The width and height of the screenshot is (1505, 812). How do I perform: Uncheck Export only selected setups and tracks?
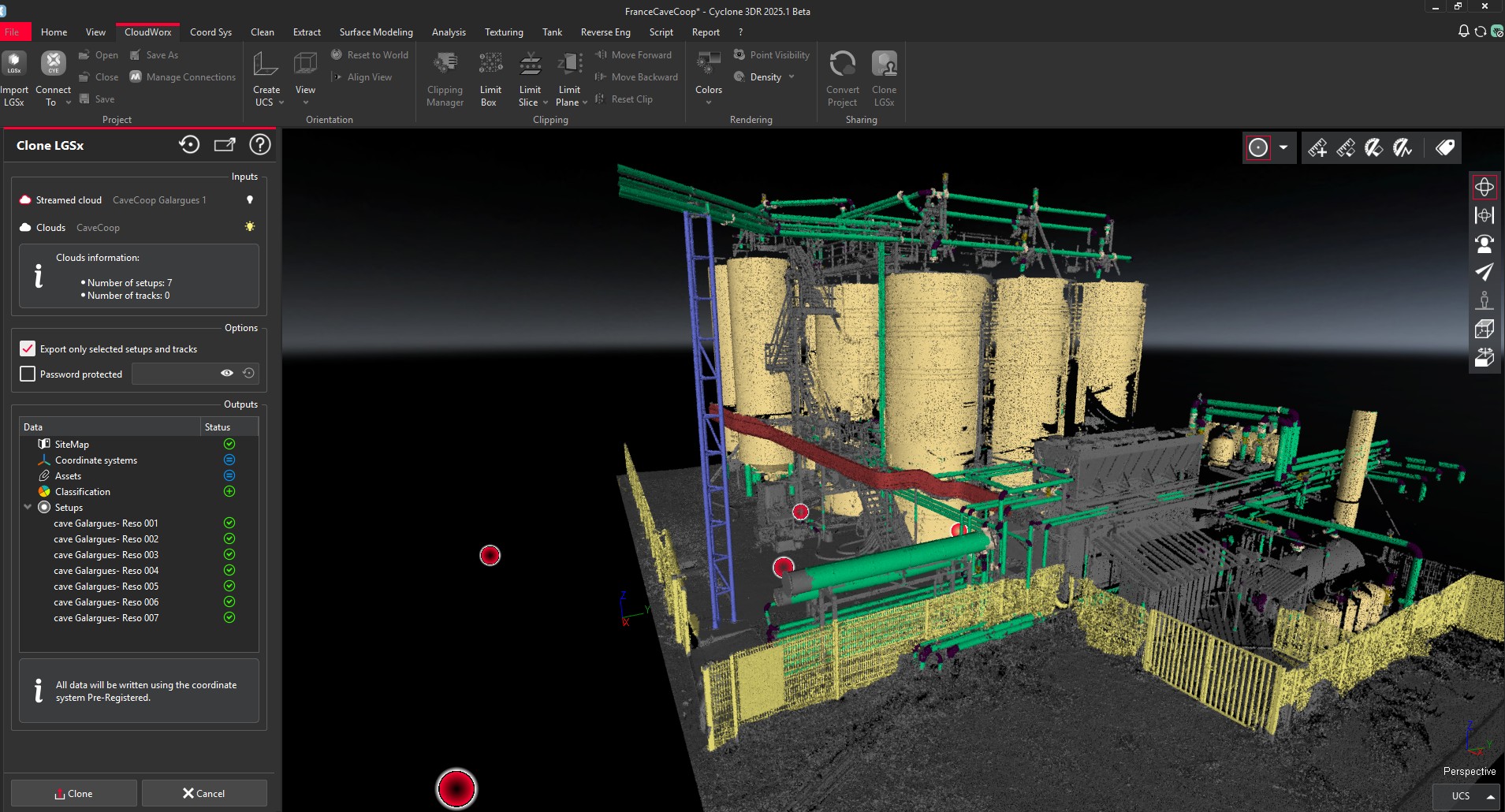[x=28, y=348]
